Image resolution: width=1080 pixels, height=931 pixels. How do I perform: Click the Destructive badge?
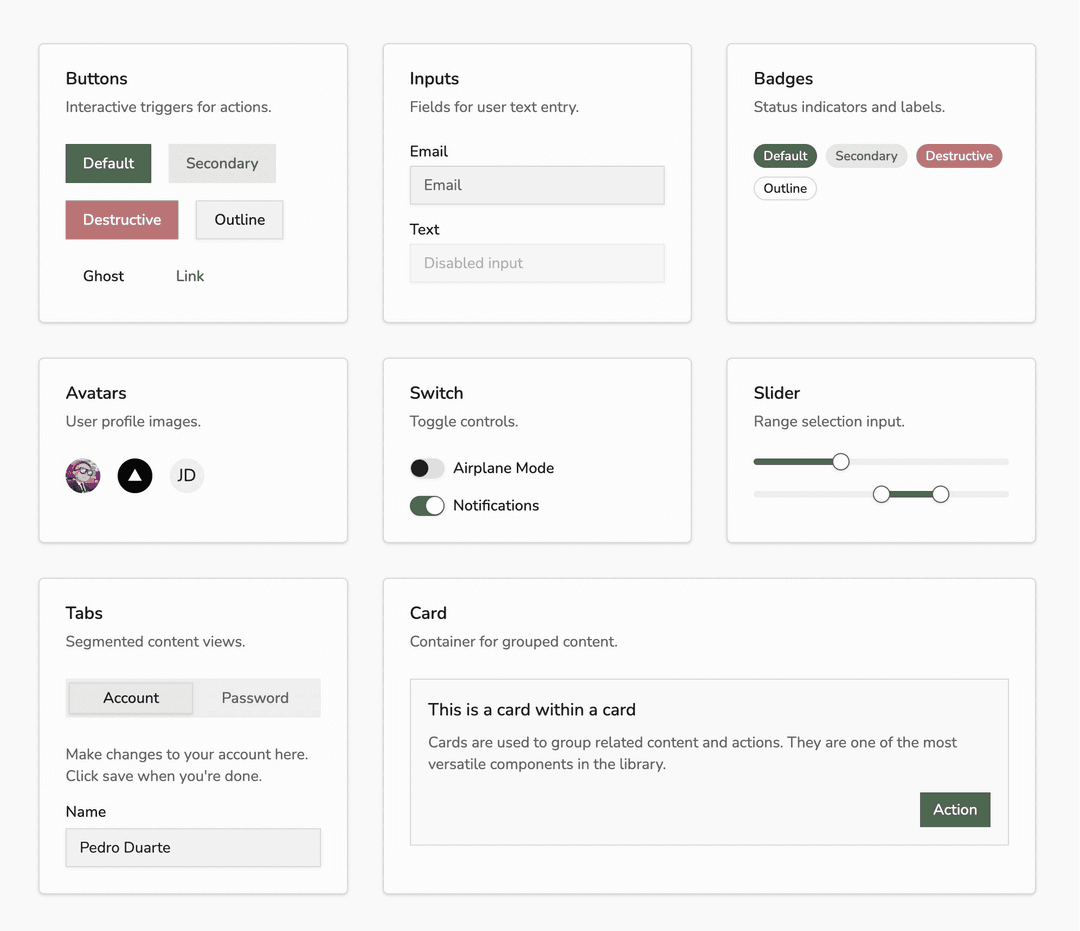959,155
